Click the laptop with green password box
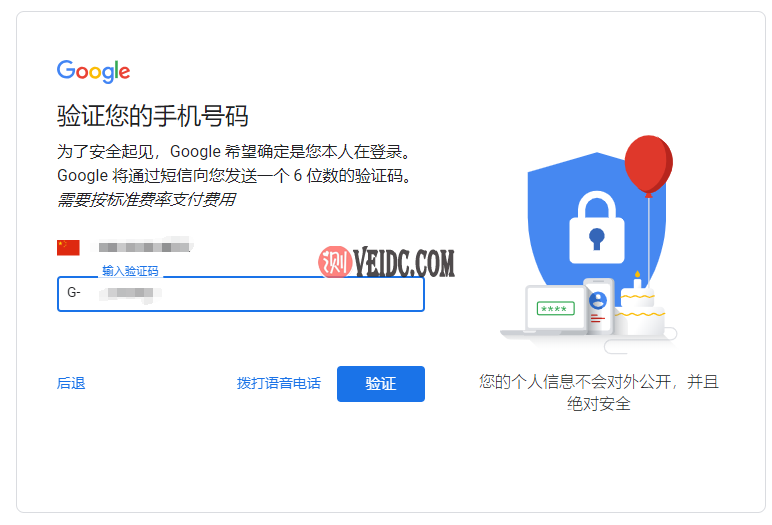772x525 pixels. tap(550, 310)
